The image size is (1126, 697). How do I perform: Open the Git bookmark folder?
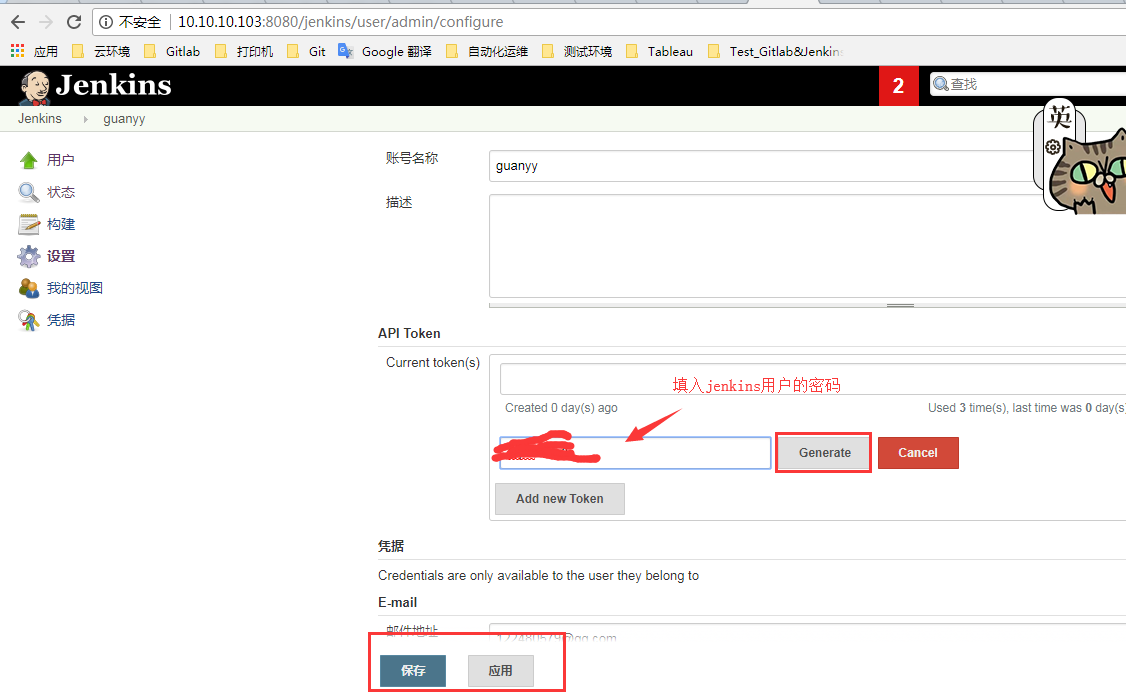(306, 51)
